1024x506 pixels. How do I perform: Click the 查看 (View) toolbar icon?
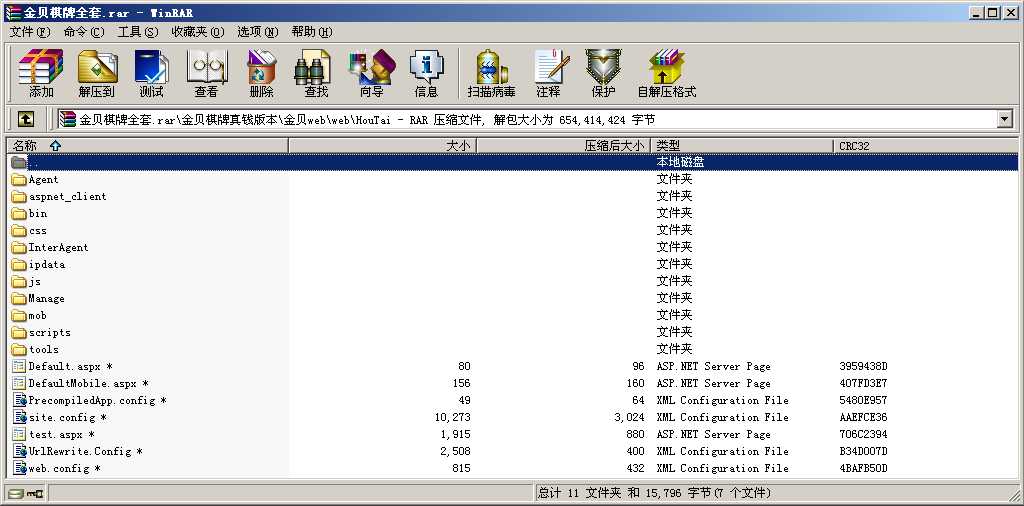pos(206,73)
